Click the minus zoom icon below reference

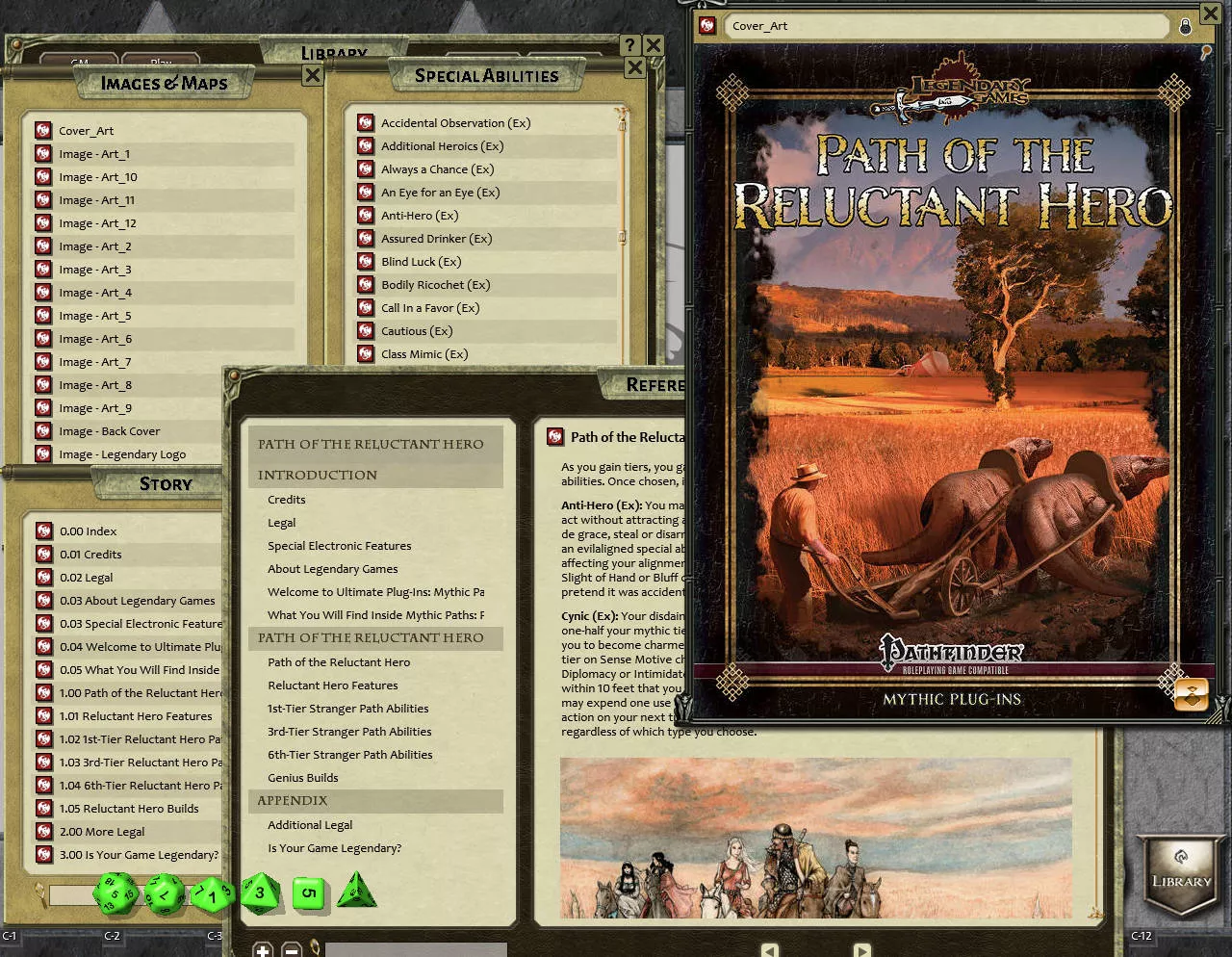(292, 949)
